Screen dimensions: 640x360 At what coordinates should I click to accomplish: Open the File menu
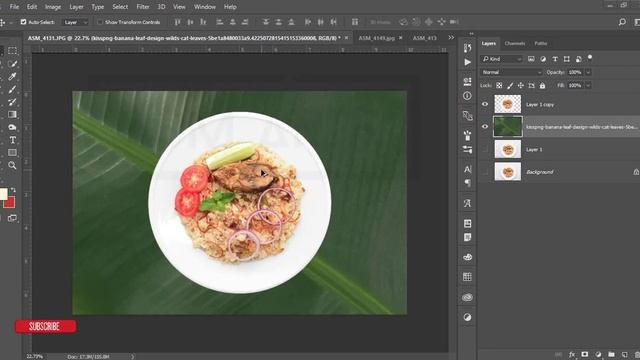coord(14,7)
